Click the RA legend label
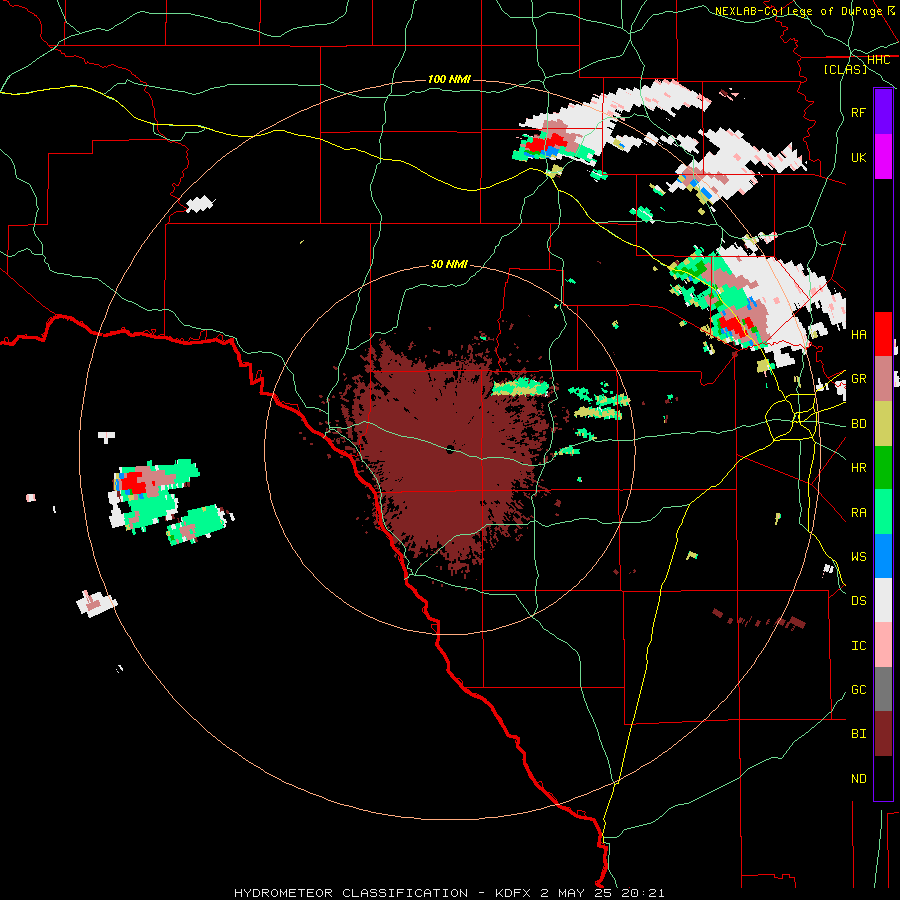The image size is (900, 900). (858, 512)
